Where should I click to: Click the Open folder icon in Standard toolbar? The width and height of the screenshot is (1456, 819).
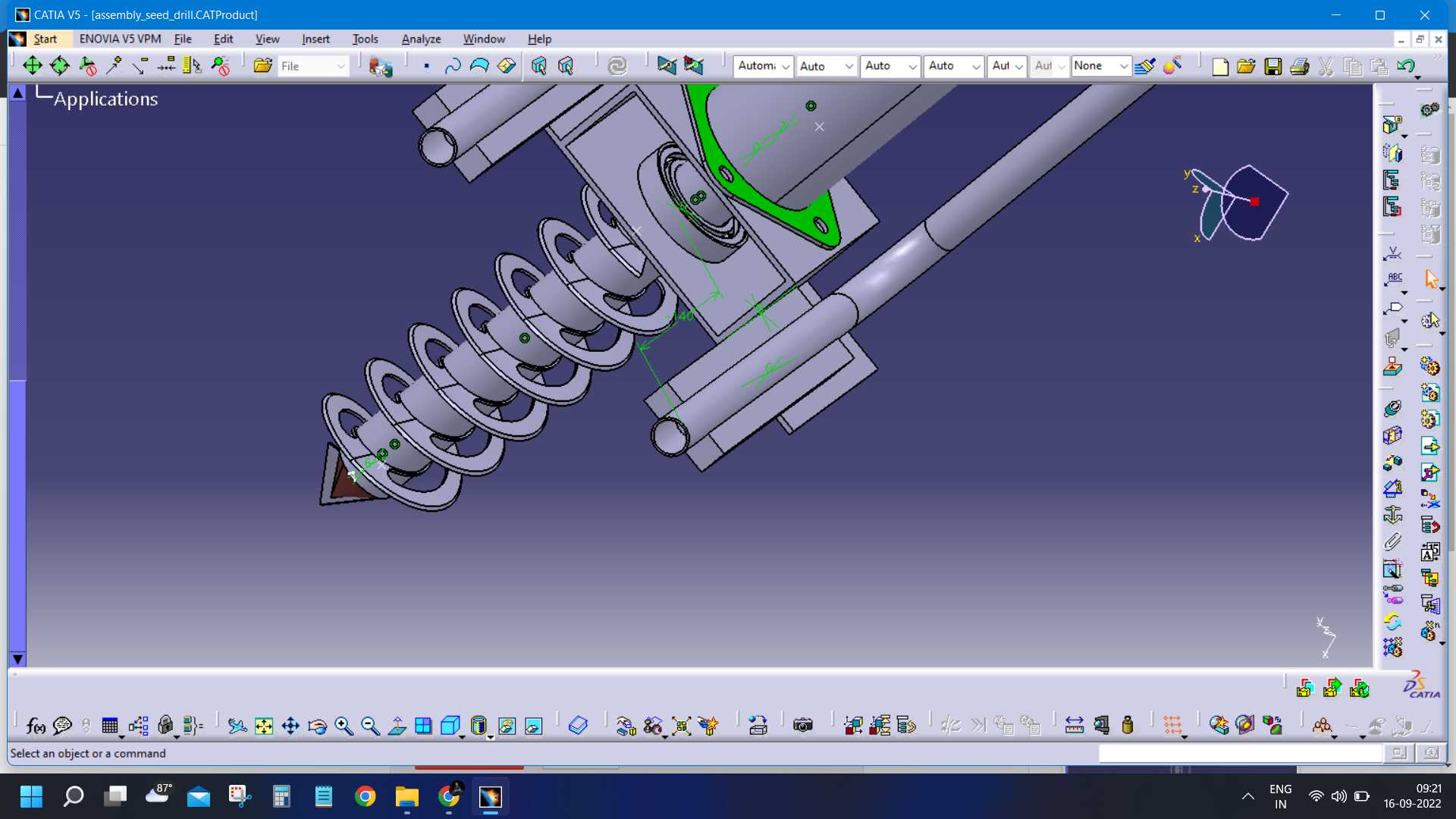[1247, 67]
